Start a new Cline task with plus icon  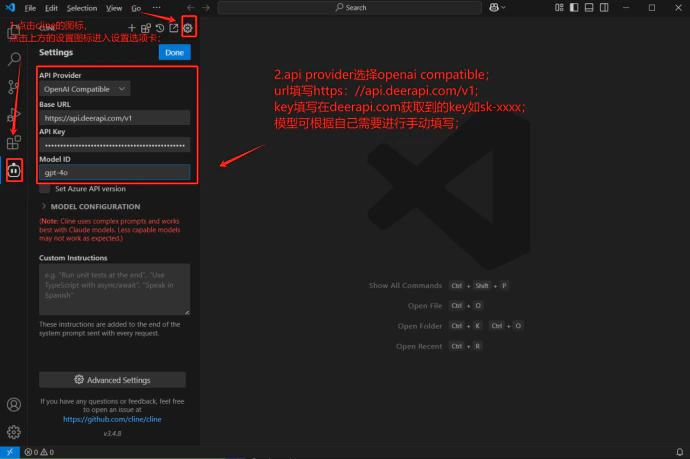(x=132, y=28)
